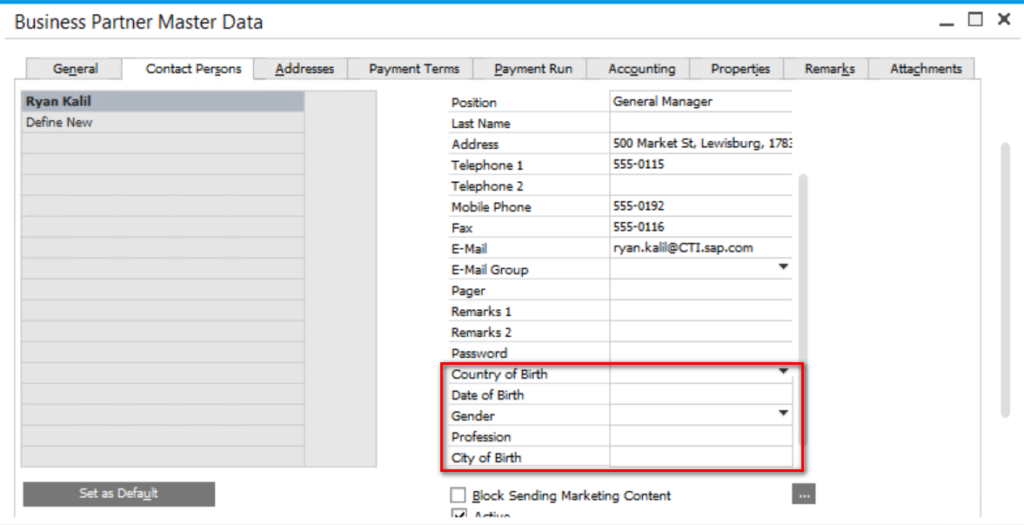Viewport: 1024px width, 525px height.
Task: Switch to the Payment Terms tab
Action: click(x=413, y=69)
